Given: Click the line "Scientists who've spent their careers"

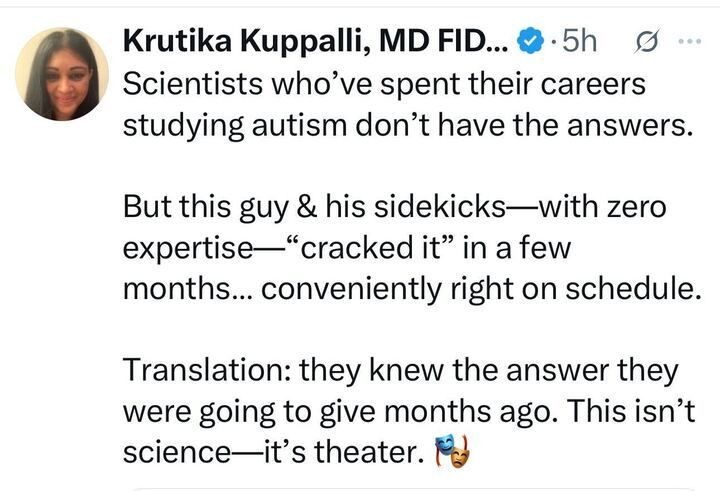Looking at the screenshot, I should click(x=384, y=84).
